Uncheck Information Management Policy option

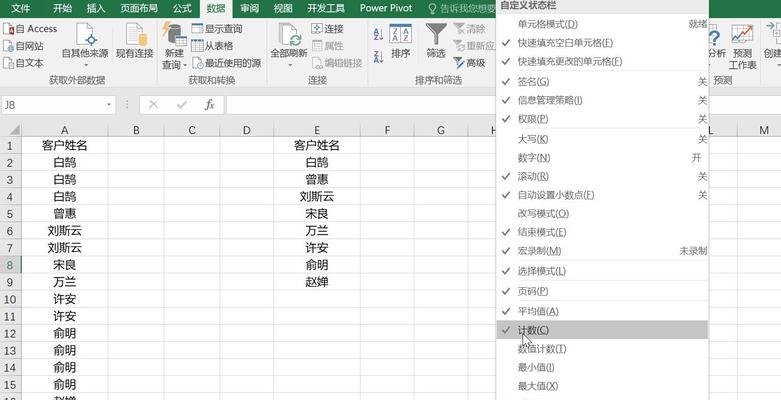(602, 100)
